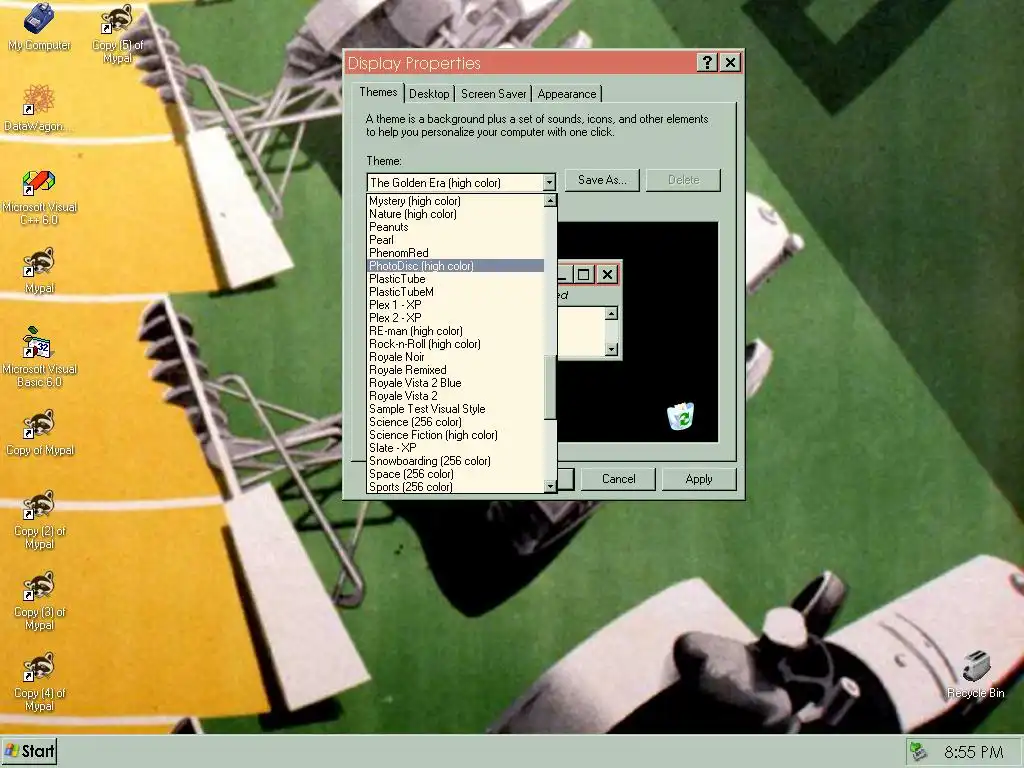Click the theme list scroll up arrow
Image resolution: width=1024 pixels, height=768 pixels.
coord(550,200)
